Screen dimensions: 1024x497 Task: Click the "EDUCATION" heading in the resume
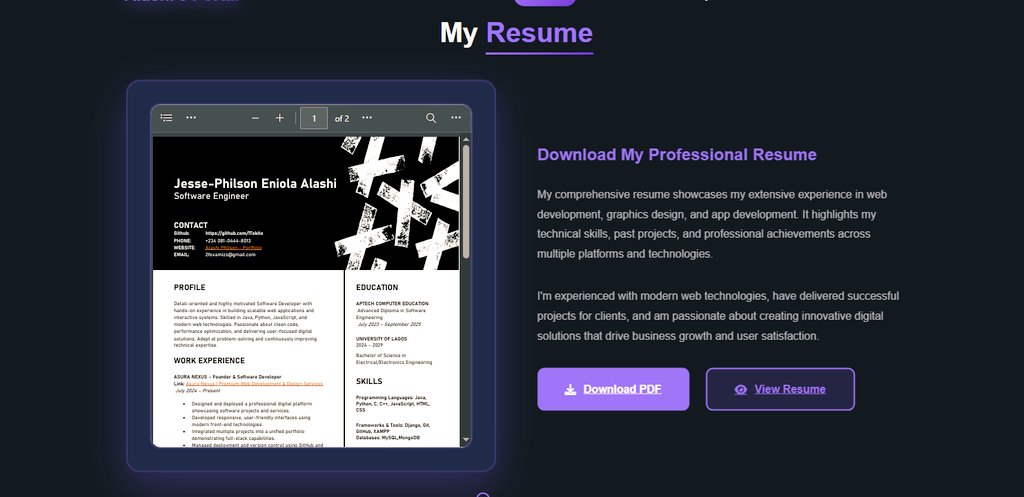[x=377, y=287]
